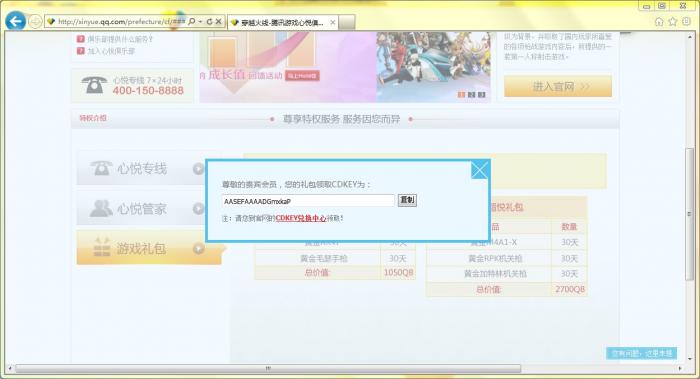
Task: Click the telephone icon beside hotline
Action: pyautogui.click(x=94, y=85)
